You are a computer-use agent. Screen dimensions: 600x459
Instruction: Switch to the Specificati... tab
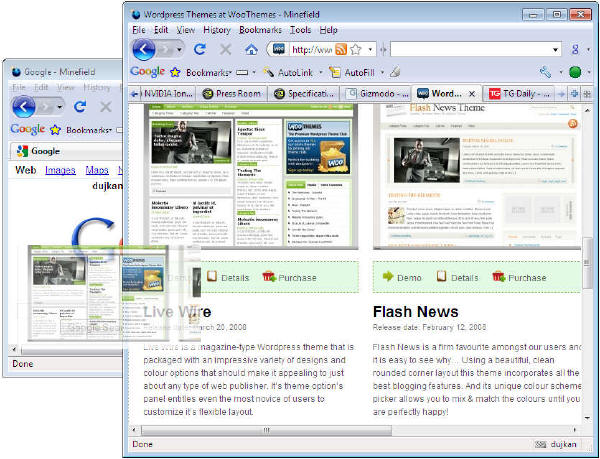(304, 94)
